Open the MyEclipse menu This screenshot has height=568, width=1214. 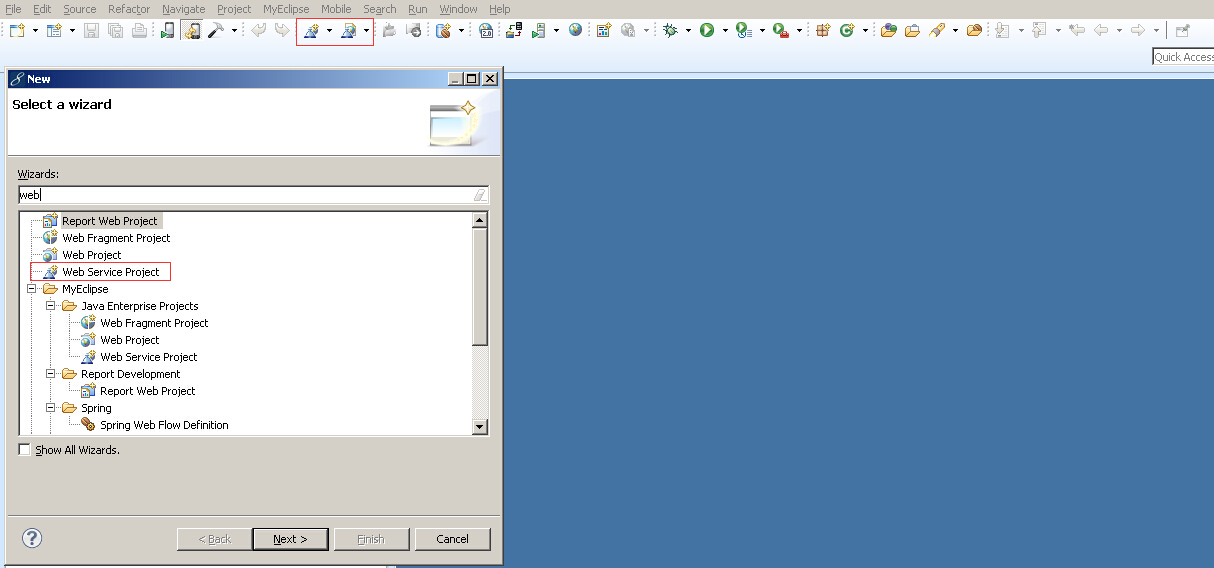(x=286, y=9)
